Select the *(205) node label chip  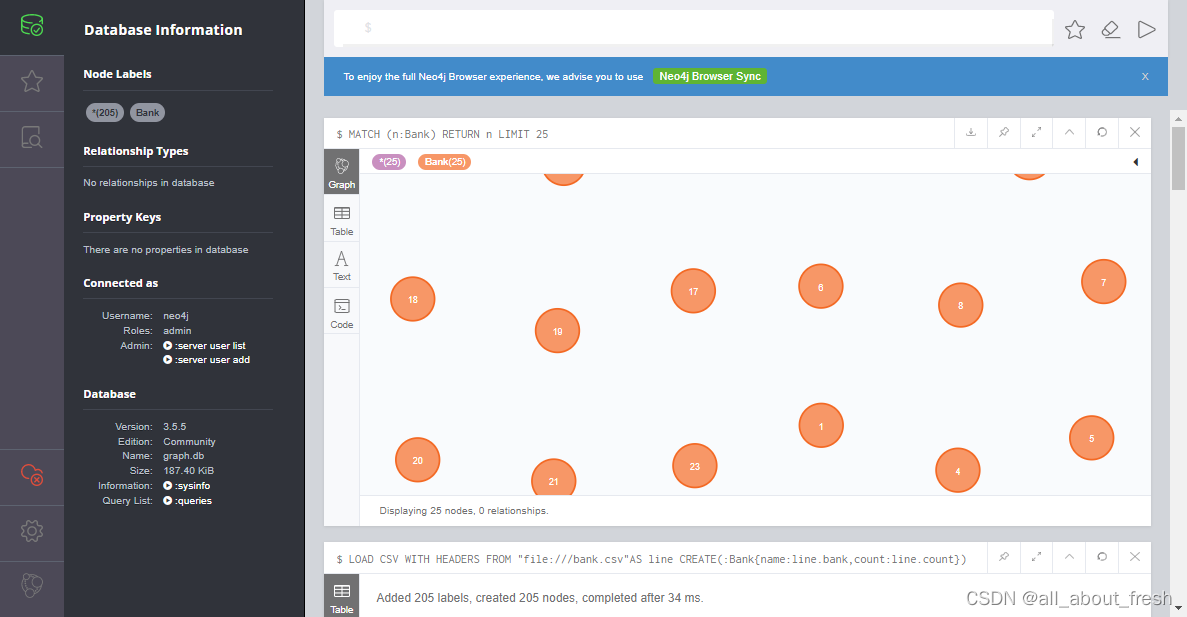pyautogui.click(x=105, y=113)
